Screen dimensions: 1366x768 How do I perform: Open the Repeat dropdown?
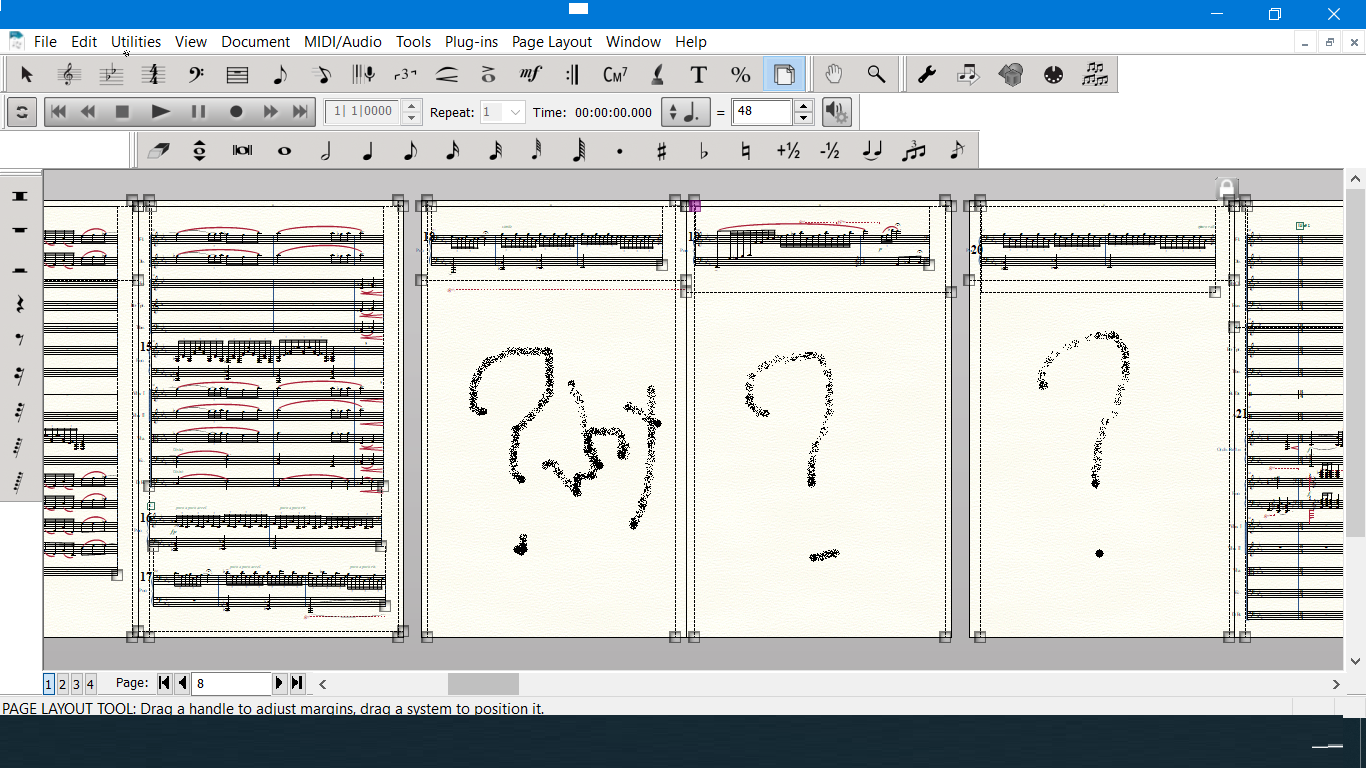click(515, 112)
